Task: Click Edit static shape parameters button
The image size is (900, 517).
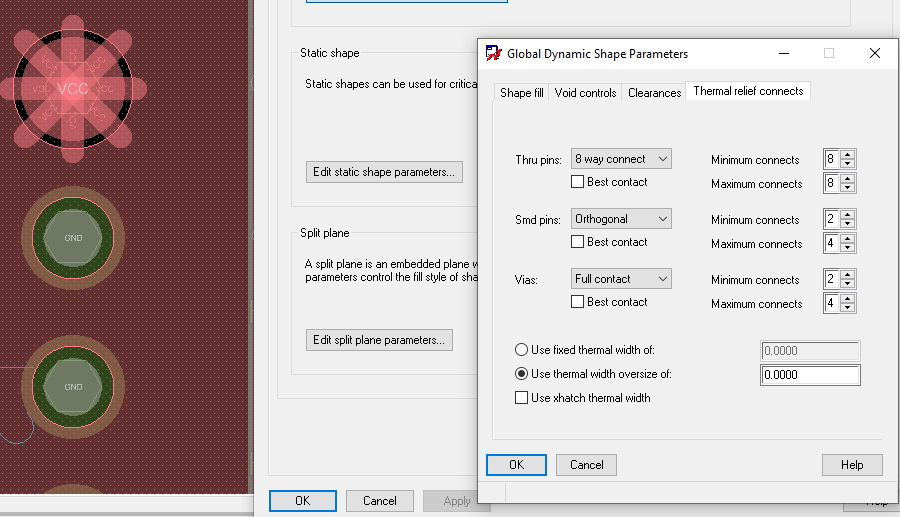Action: [x=384, y=172]
